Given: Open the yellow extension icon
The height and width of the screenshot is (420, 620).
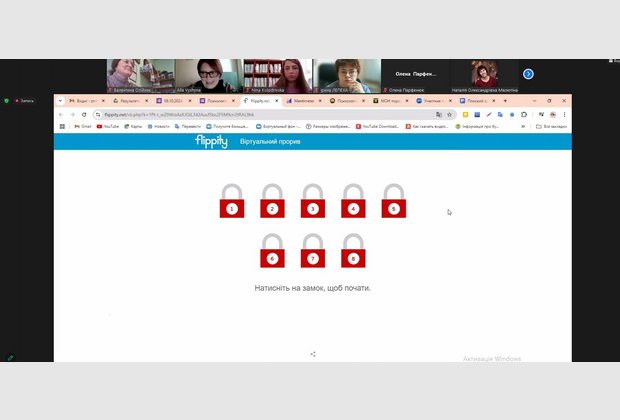Looking at the screenshot, I should pyautogui.click(x=465, y=115).
